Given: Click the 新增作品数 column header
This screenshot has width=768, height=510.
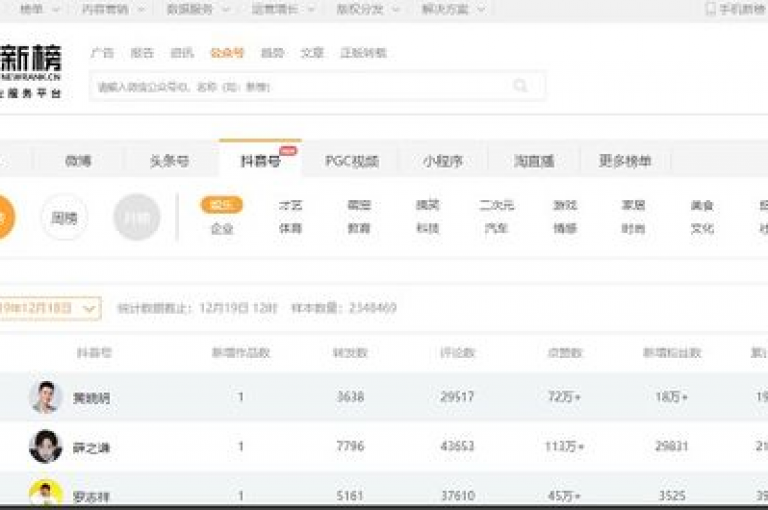Looking at the screenshot, I should pyautogui.click(x=241, y=353).
